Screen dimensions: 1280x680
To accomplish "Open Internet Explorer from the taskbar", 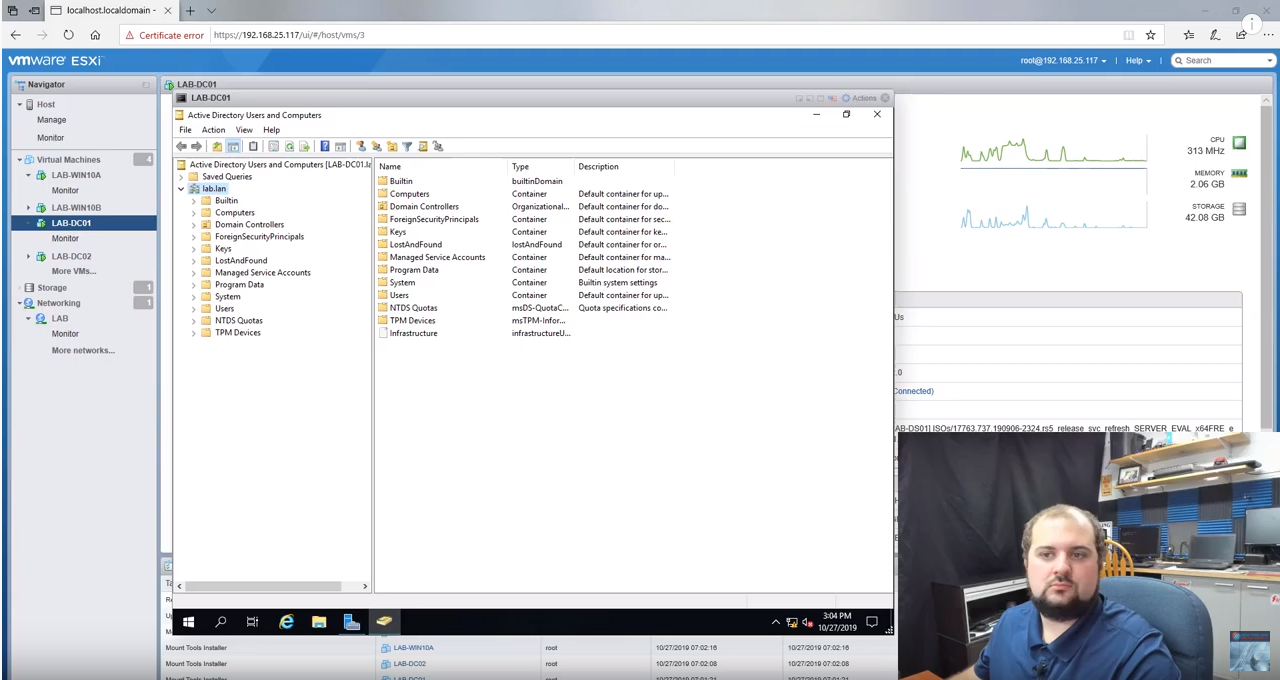I will [286, 622].
